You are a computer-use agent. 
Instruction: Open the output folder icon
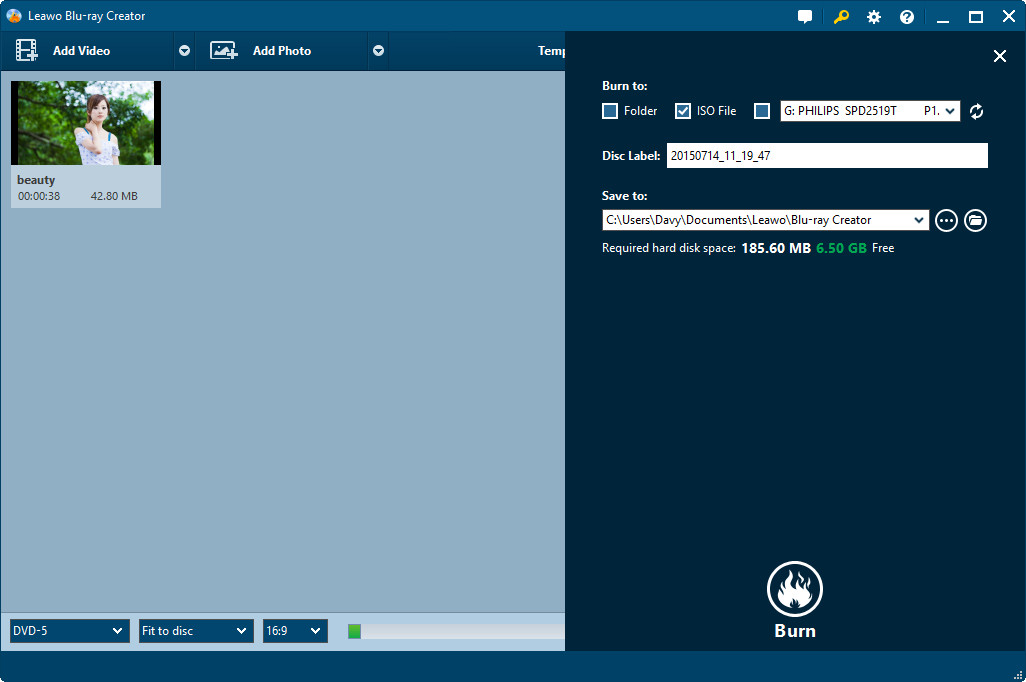[x=975, y=221]
